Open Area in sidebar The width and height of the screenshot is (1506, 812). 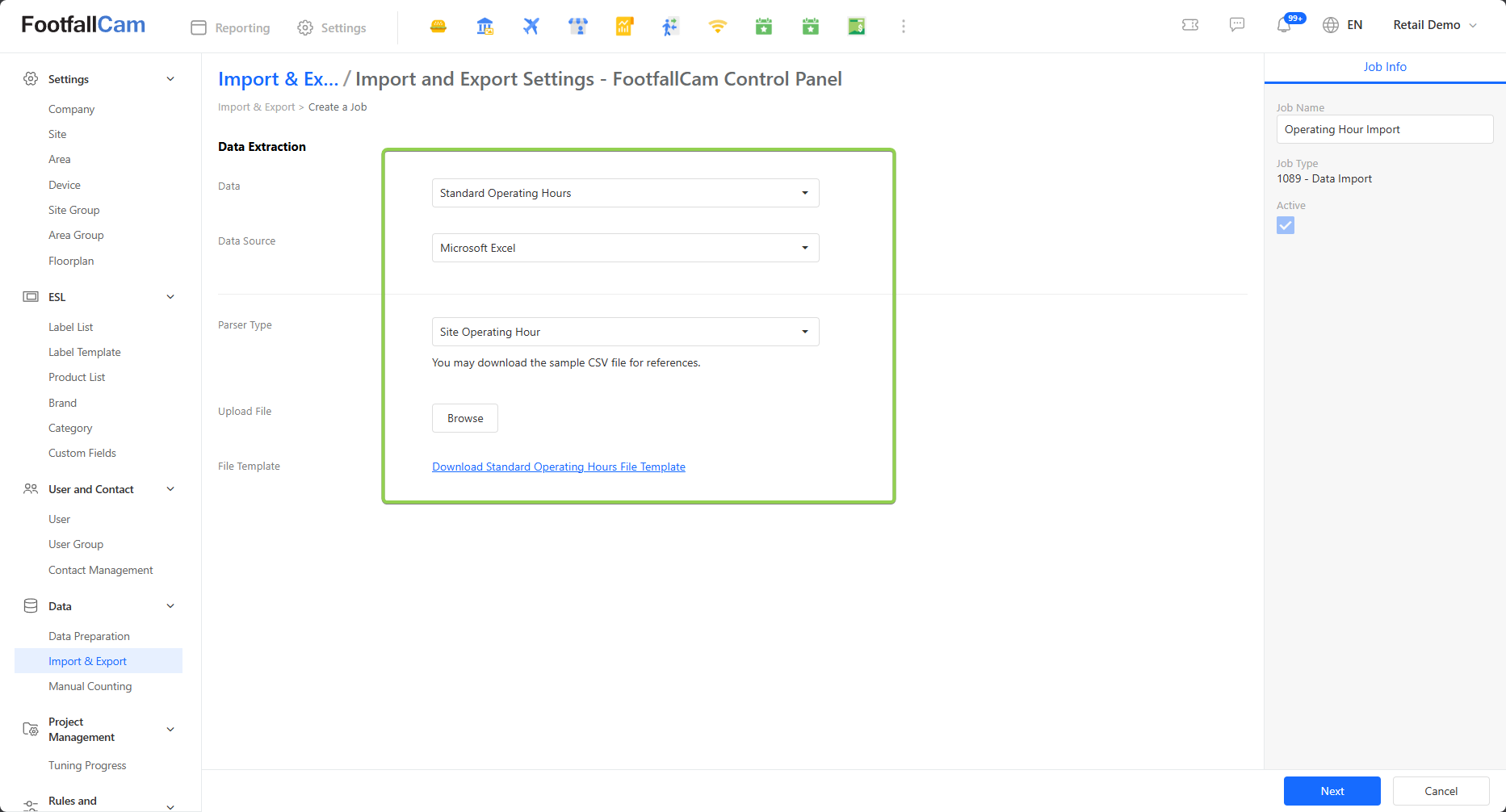tap(60, 159)
